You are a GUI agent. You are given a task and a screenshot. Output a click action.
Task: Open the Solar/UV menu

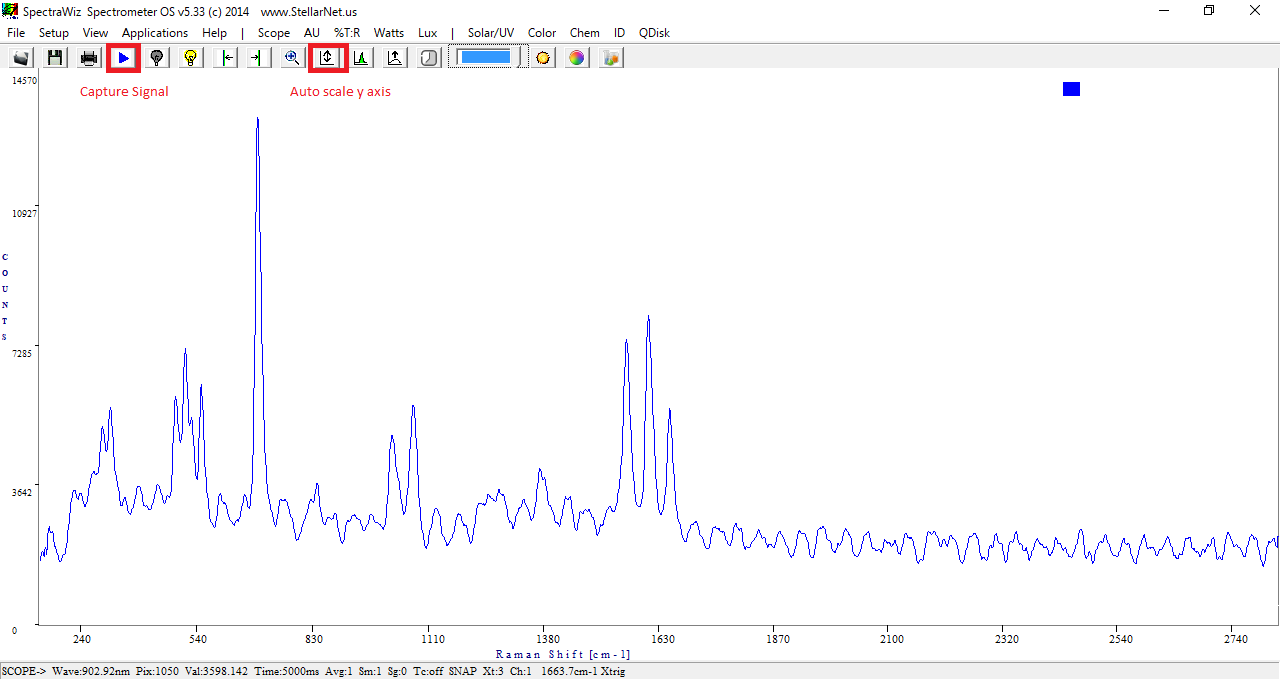[491, 33]
